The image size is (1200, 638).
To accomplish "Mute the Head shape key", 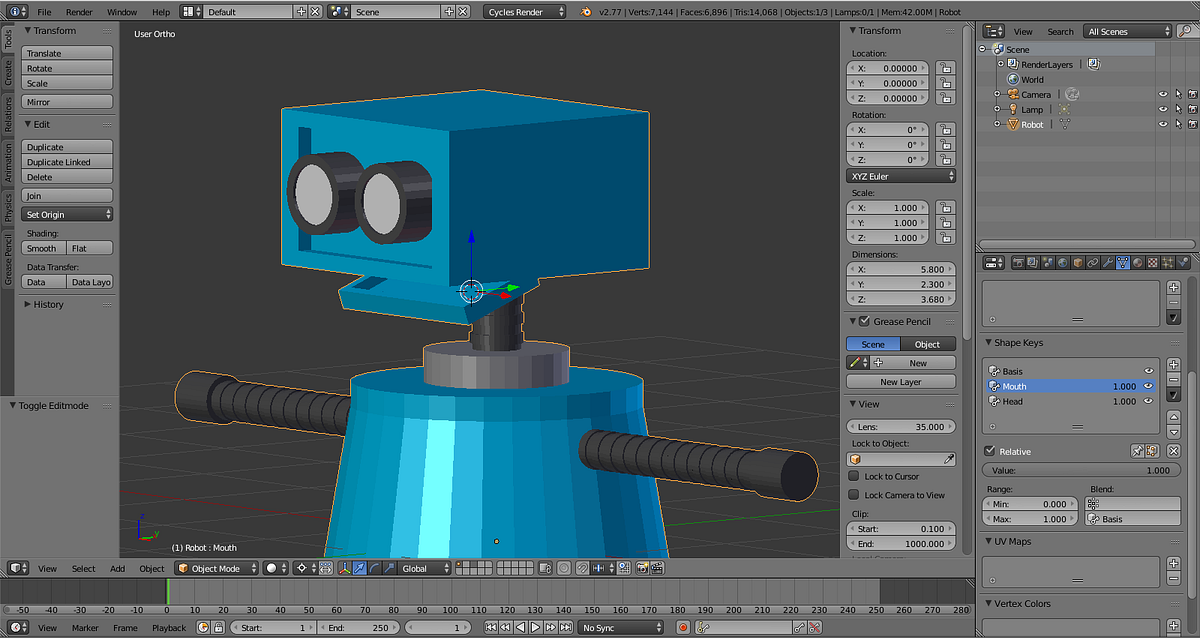I will click(x=1148, y=402).
